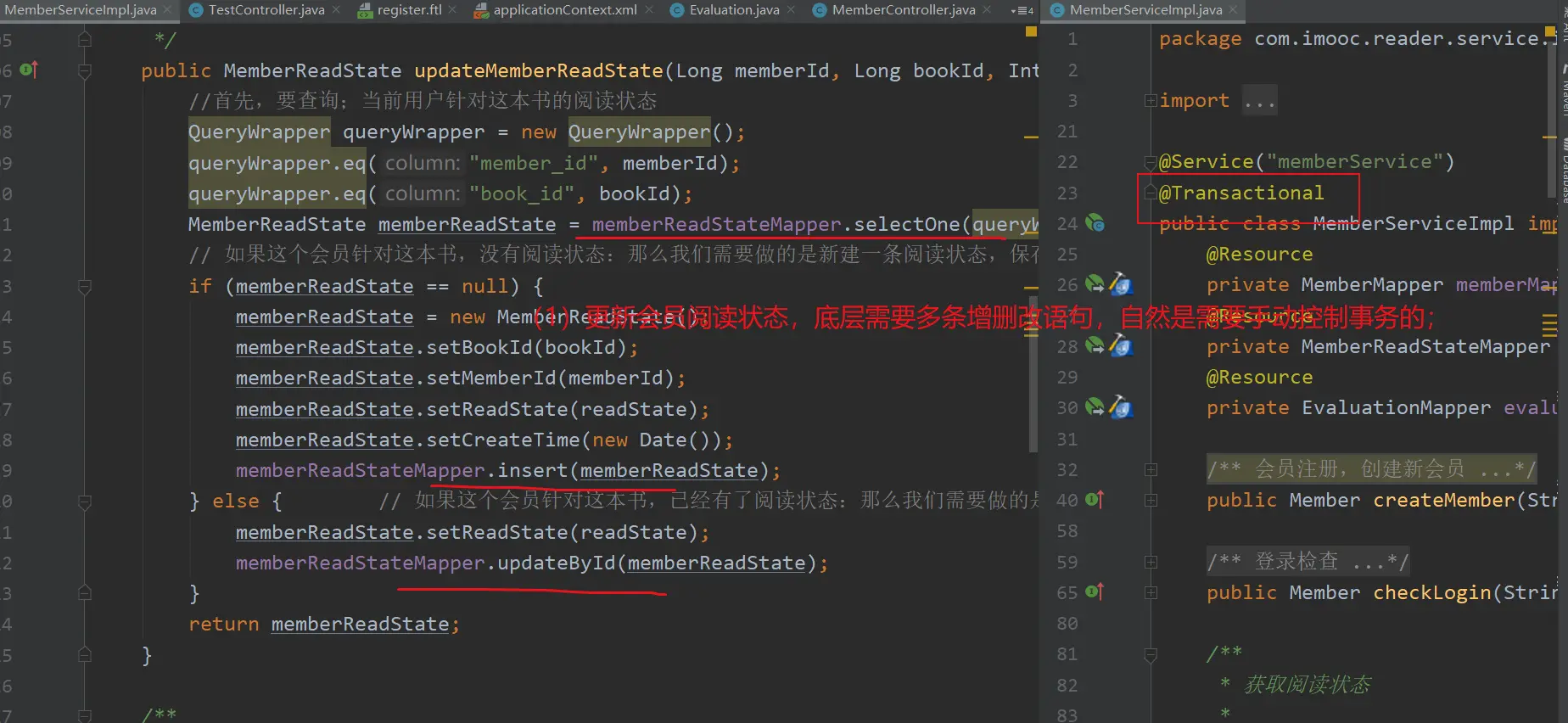
Task: Click the autowired dependency icon on line 26
Action: 1095,284
